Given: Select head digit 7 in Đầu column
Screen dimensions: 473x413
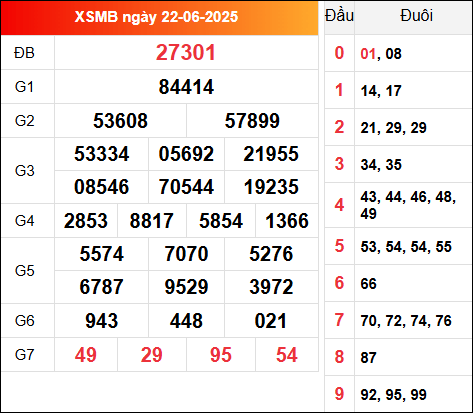Looking at the screenshot, I should pyautogui.click(x=339, y=320).
